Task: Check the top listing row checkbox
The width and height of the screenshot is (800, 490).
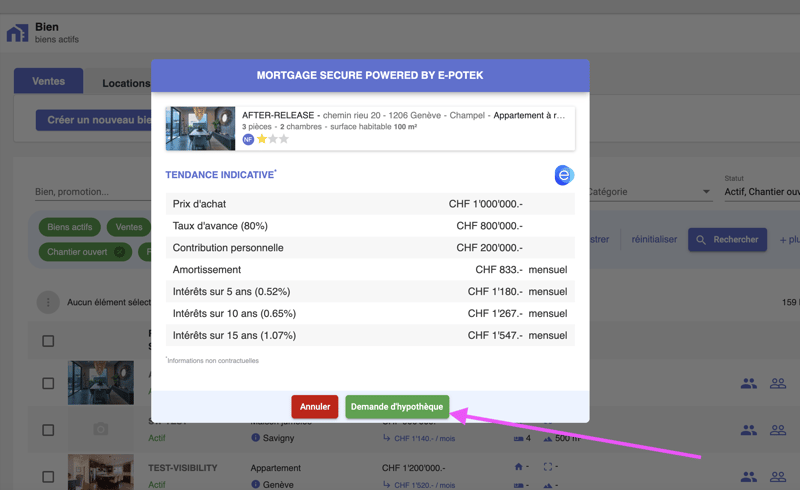Action: click(48, 383)
